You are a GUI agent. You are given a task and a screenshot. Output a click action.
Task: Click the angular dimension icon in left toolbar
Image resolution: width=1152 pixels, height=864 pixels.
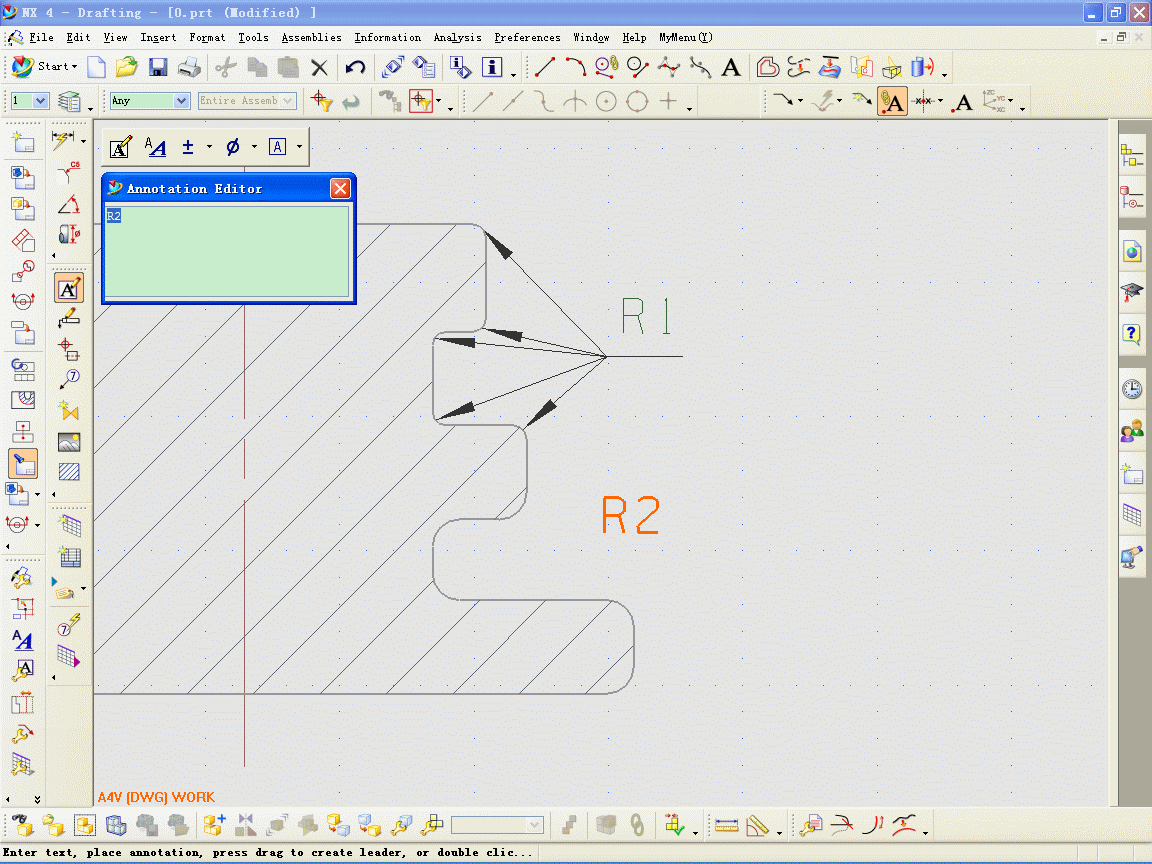[69, 205]
